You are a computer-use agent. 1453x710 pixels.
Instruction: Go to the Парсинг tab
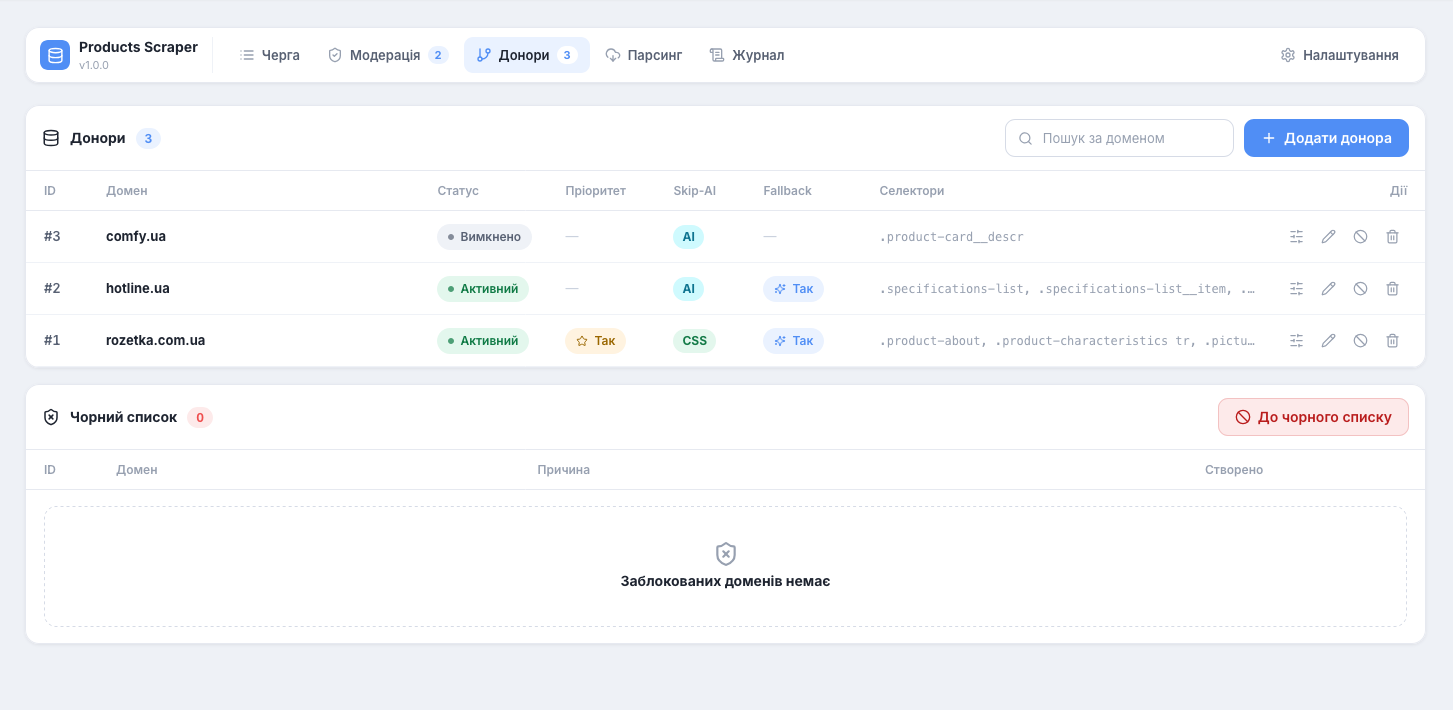coord(644,55)
